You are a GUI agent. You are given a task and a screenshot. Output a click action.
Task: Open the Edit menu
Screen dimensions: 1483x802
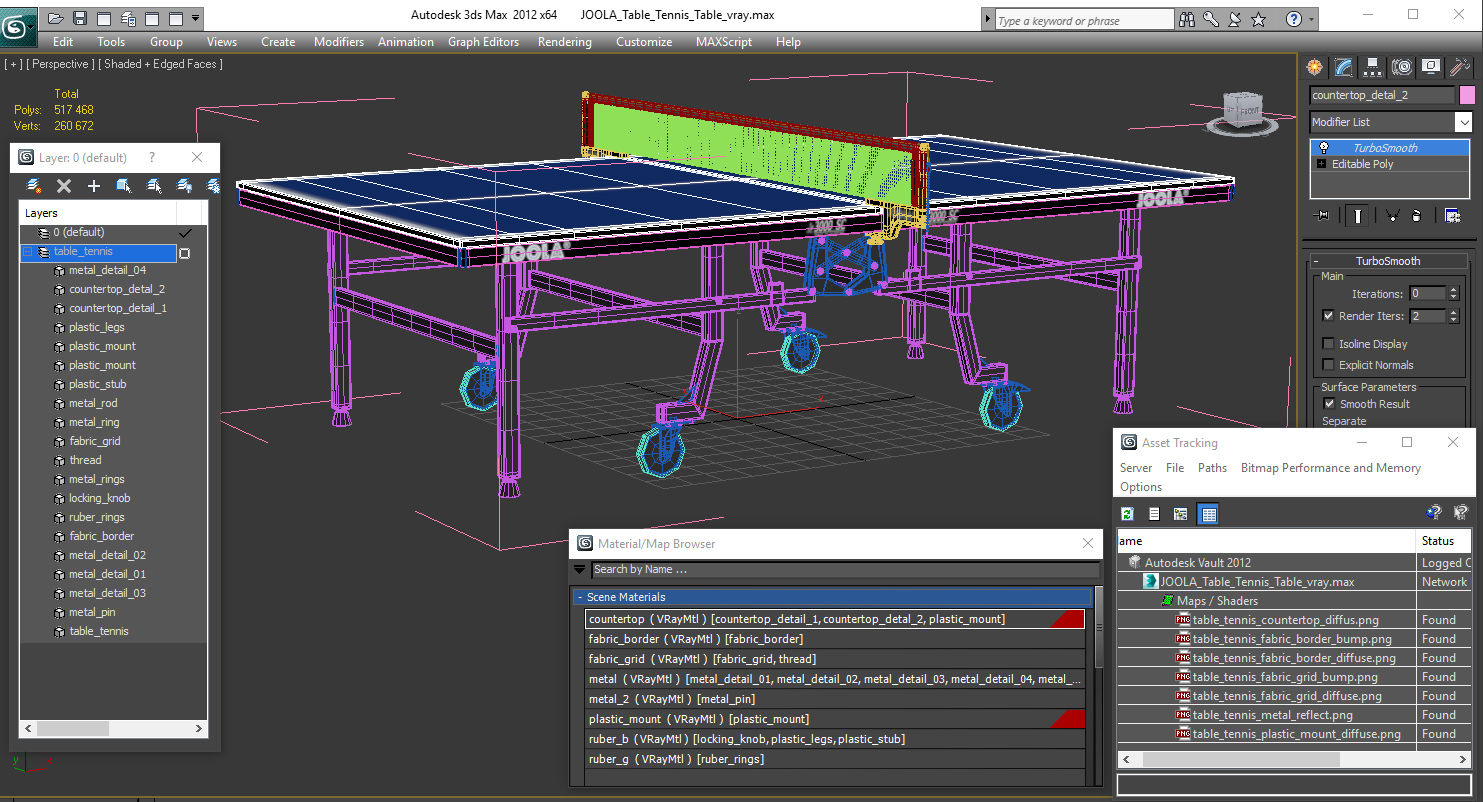coord(63,42)
